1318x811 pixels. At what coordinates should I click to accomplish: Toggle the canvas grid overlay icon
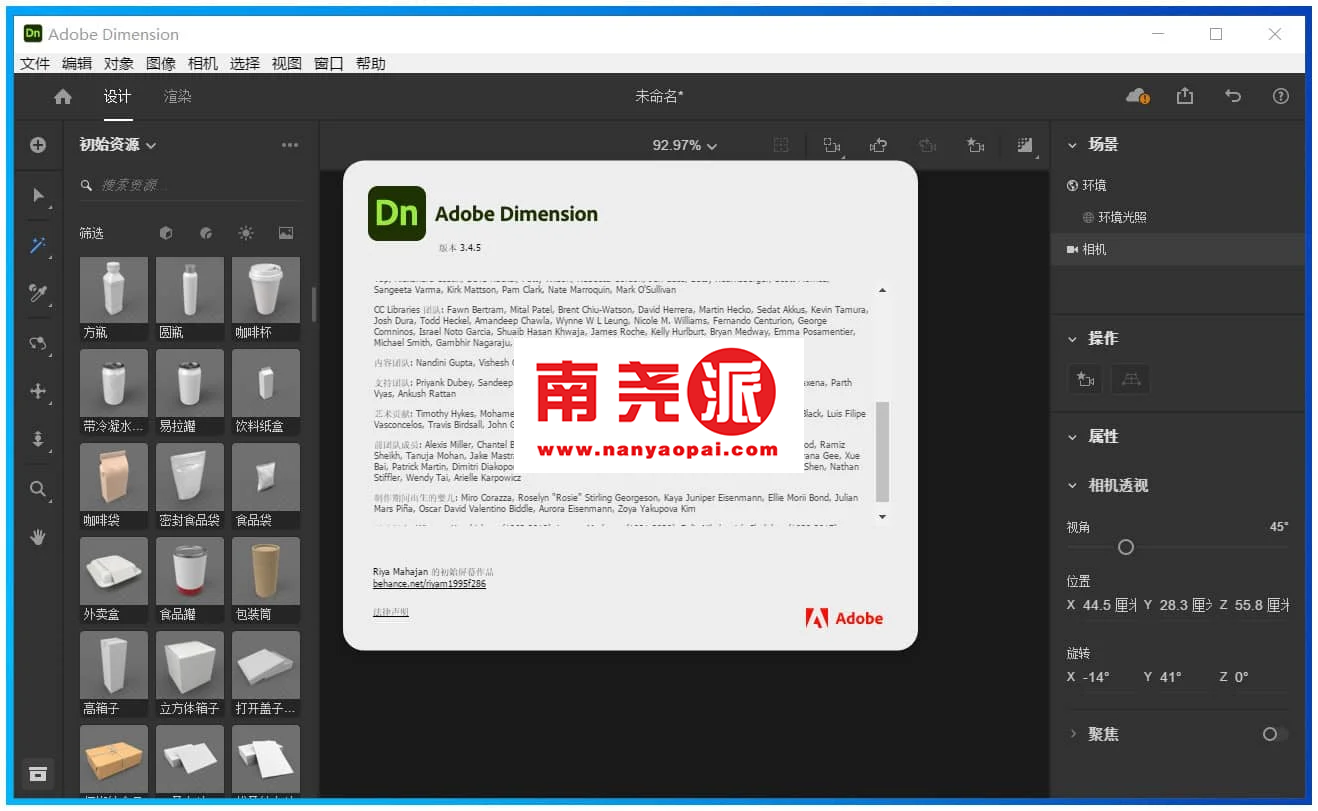(x=781, y=145)
